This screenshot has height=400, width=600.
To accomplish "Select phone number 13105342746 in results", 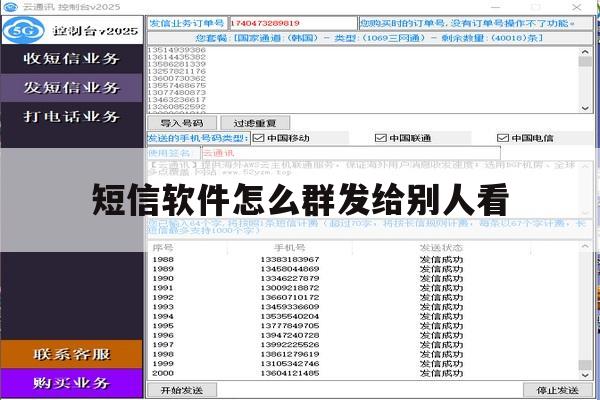I will tap(290, 364).
